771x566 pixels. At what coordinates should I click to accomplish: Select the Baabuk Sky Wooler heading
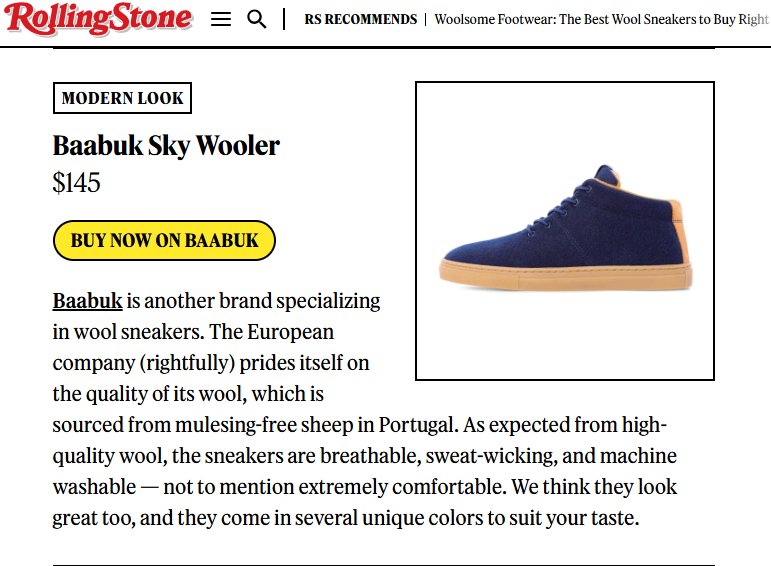coord(166,146)
